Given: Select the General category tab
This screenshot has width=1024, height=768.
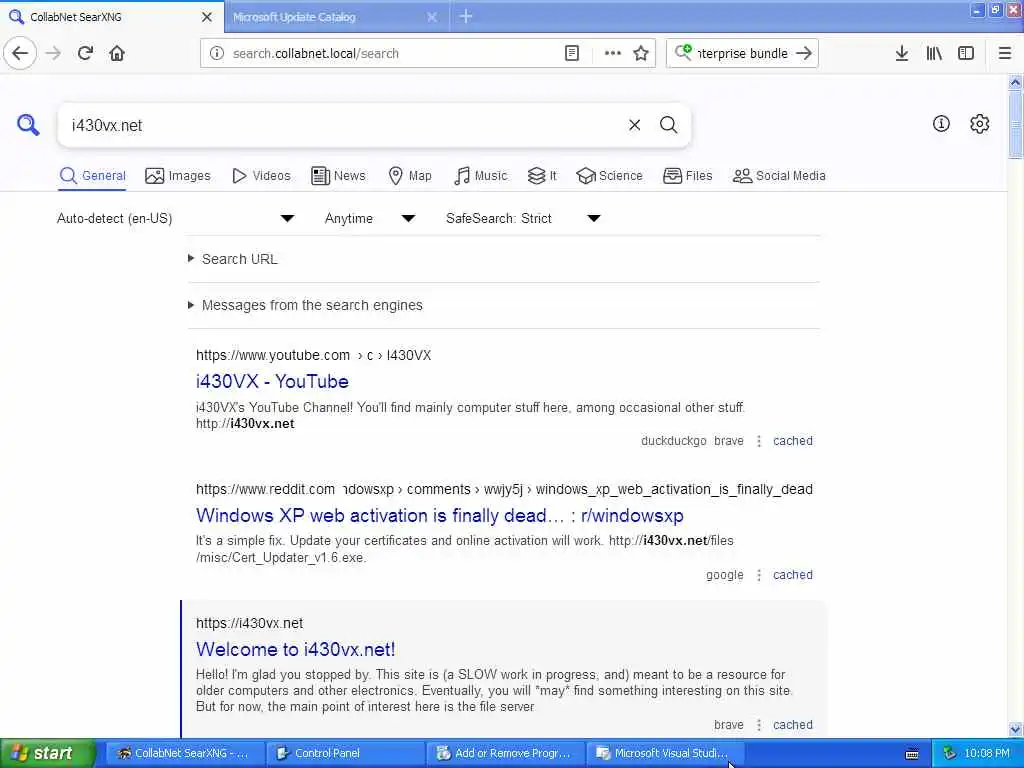Looking at the screenshot, I should pyautogui.click(x=92, y=176).
